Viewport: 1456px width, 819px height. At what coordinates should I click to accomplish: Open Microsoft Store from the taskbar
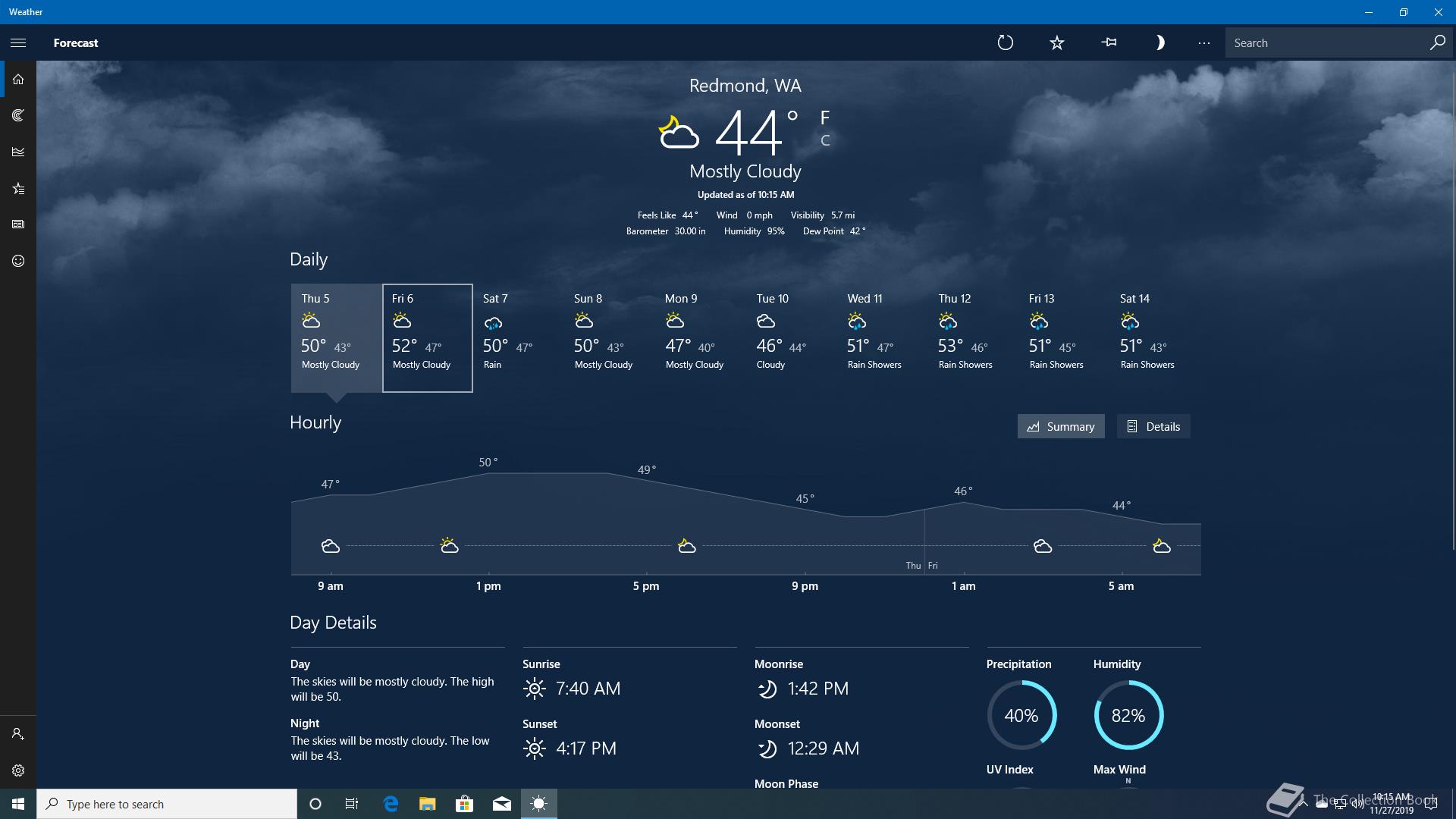pos(464,804)
